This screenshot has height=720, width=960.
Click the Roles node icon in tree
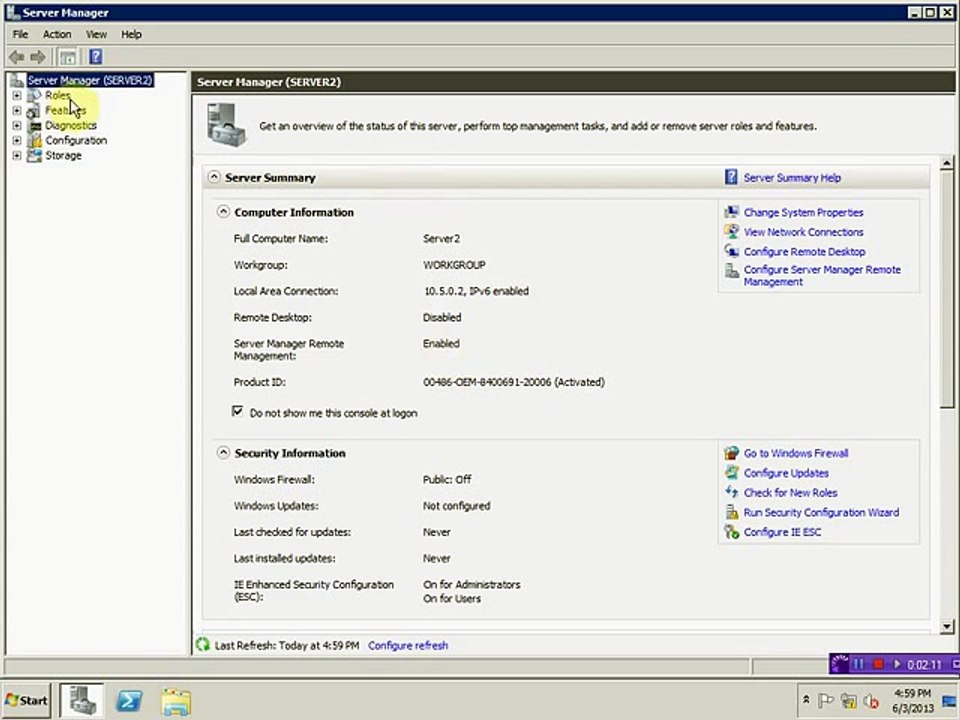[34, 96]
